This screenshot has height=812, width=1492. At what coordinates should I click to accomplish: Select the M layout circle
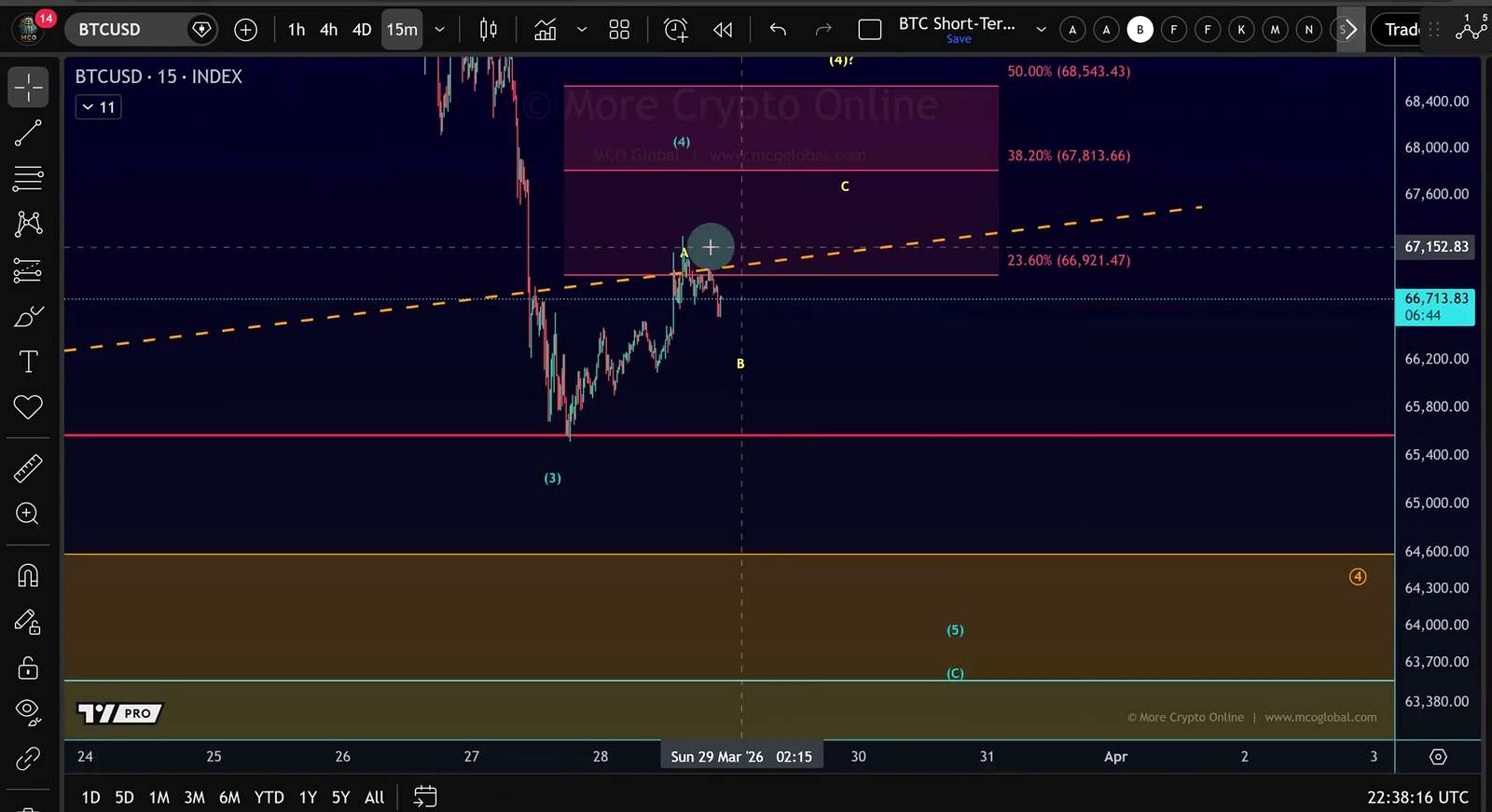[1275, 30]
